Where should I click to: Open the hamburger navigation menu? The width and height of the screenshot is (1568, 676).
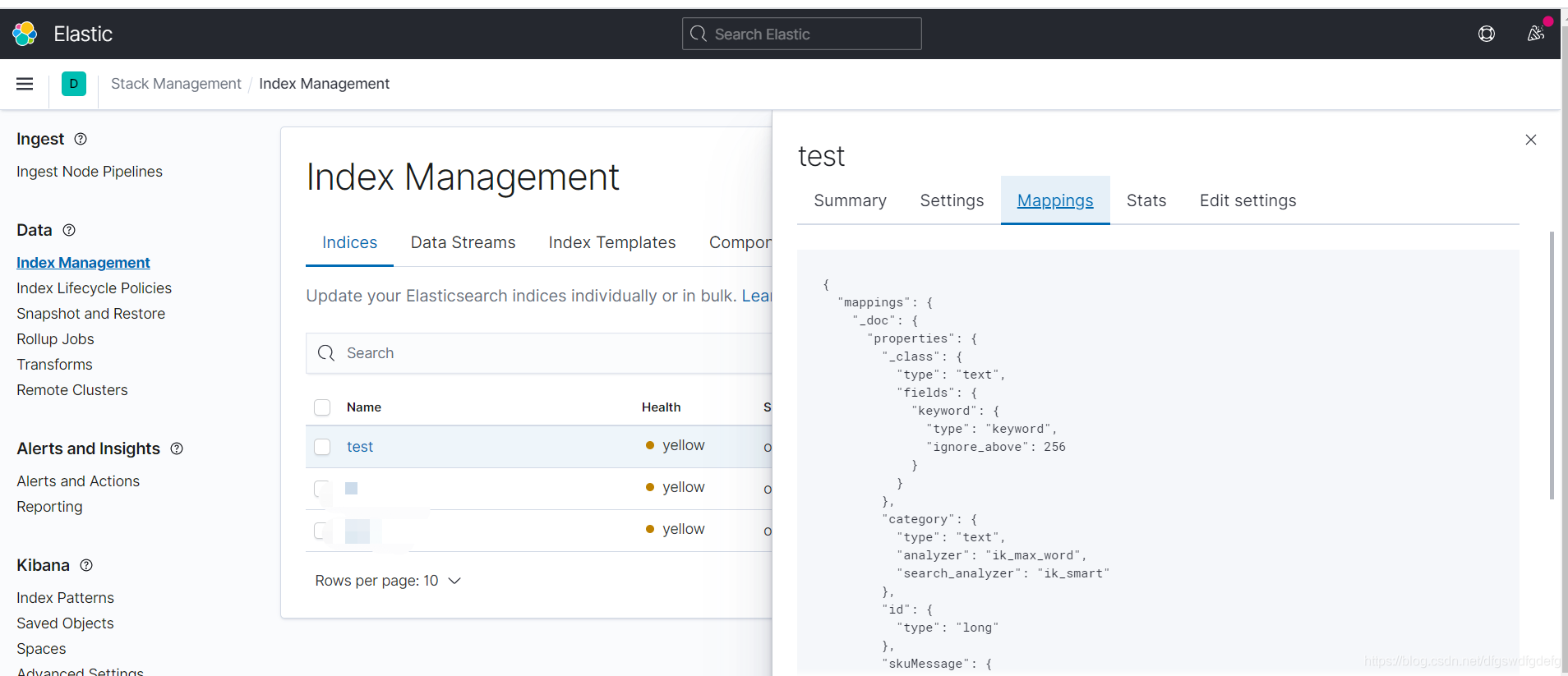[25, 84]
